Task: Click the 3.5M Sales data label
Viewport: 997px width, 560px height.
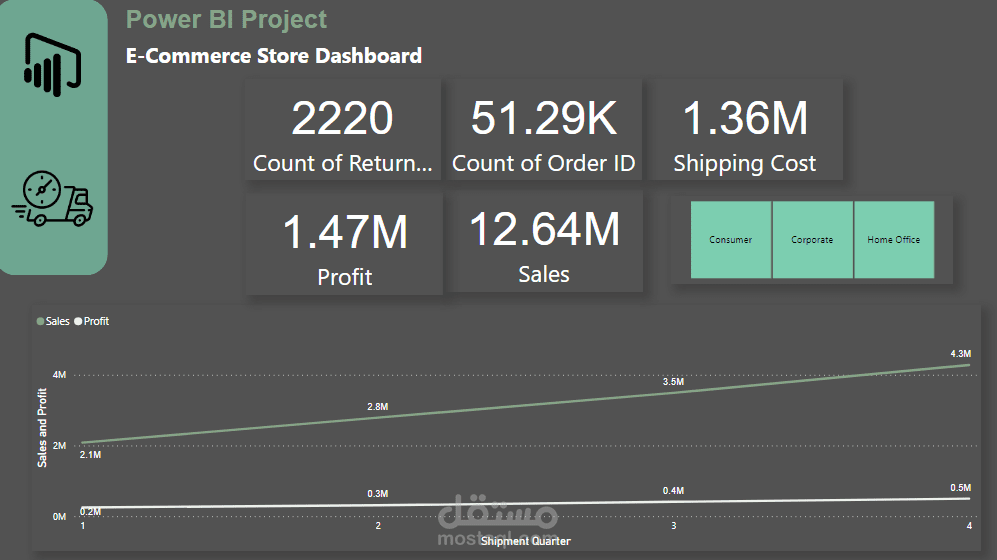Action: click(673, 382)
